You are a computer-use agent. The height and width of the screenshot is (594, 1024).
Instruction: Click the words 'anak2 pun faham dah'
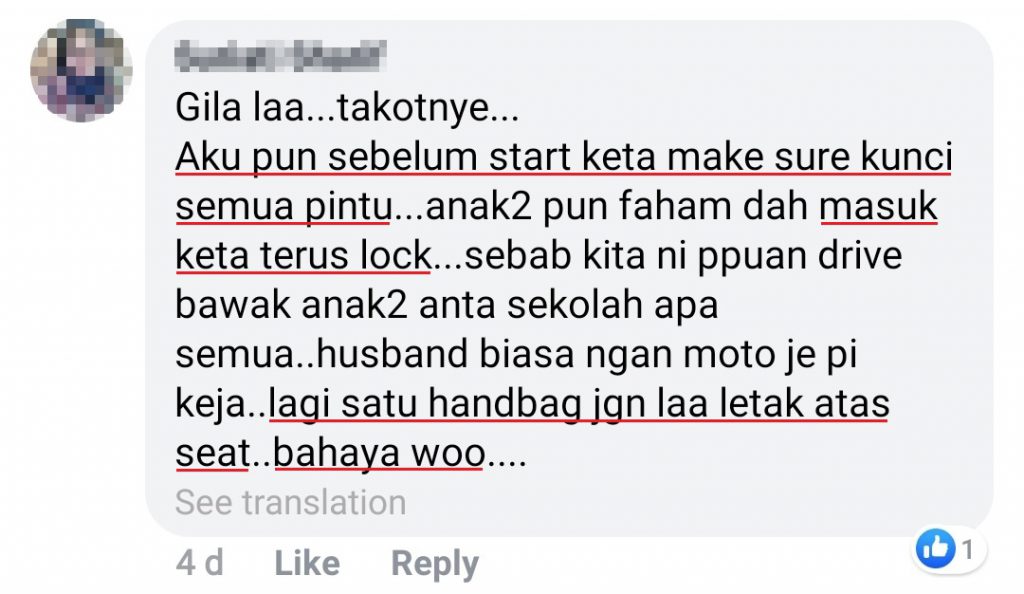(616, 207)
